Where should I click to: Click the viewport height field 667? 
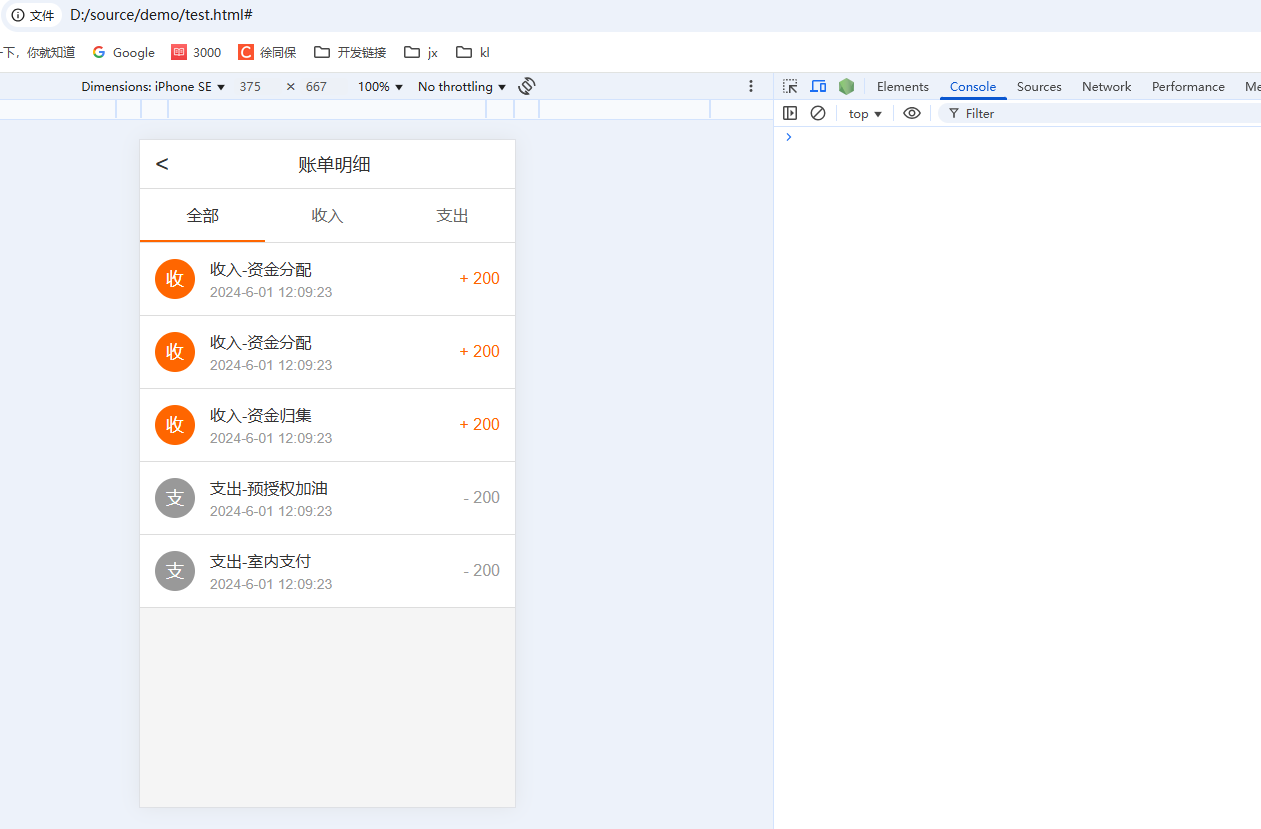pos(317,87)
